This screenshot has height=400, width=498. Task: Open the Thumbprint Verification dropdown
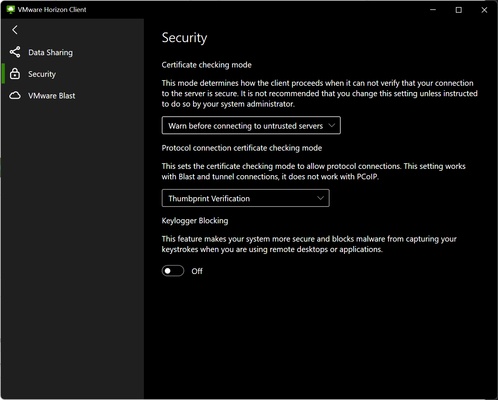(x=245, y=198)
